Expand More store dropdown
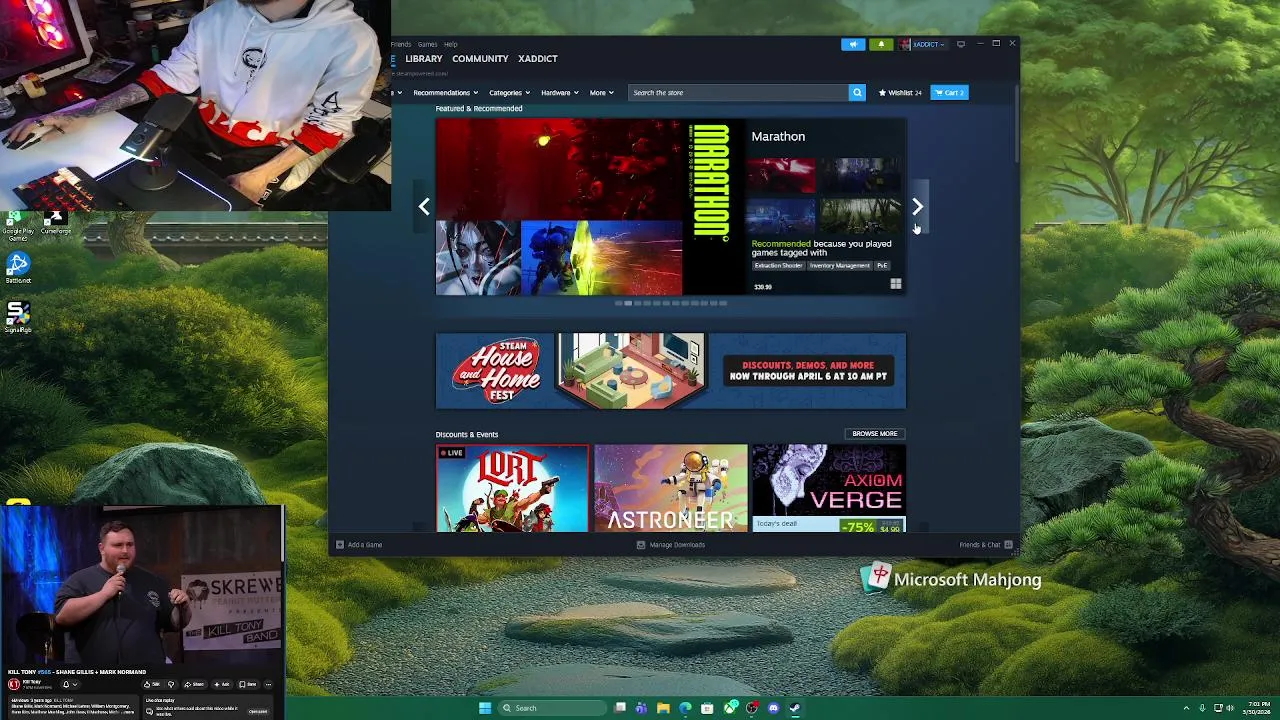The image size is (1280, 720). click(x=602, y=93)
